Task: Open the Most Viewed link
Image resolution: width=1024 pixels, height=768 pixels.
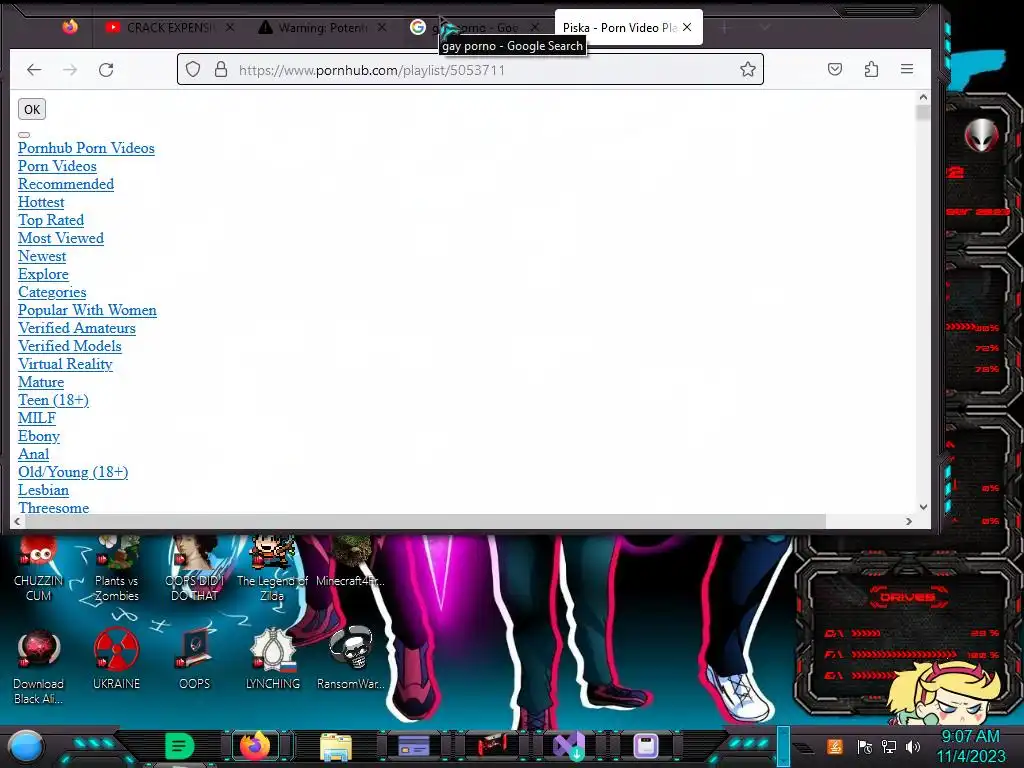Action: coord(61,238)
